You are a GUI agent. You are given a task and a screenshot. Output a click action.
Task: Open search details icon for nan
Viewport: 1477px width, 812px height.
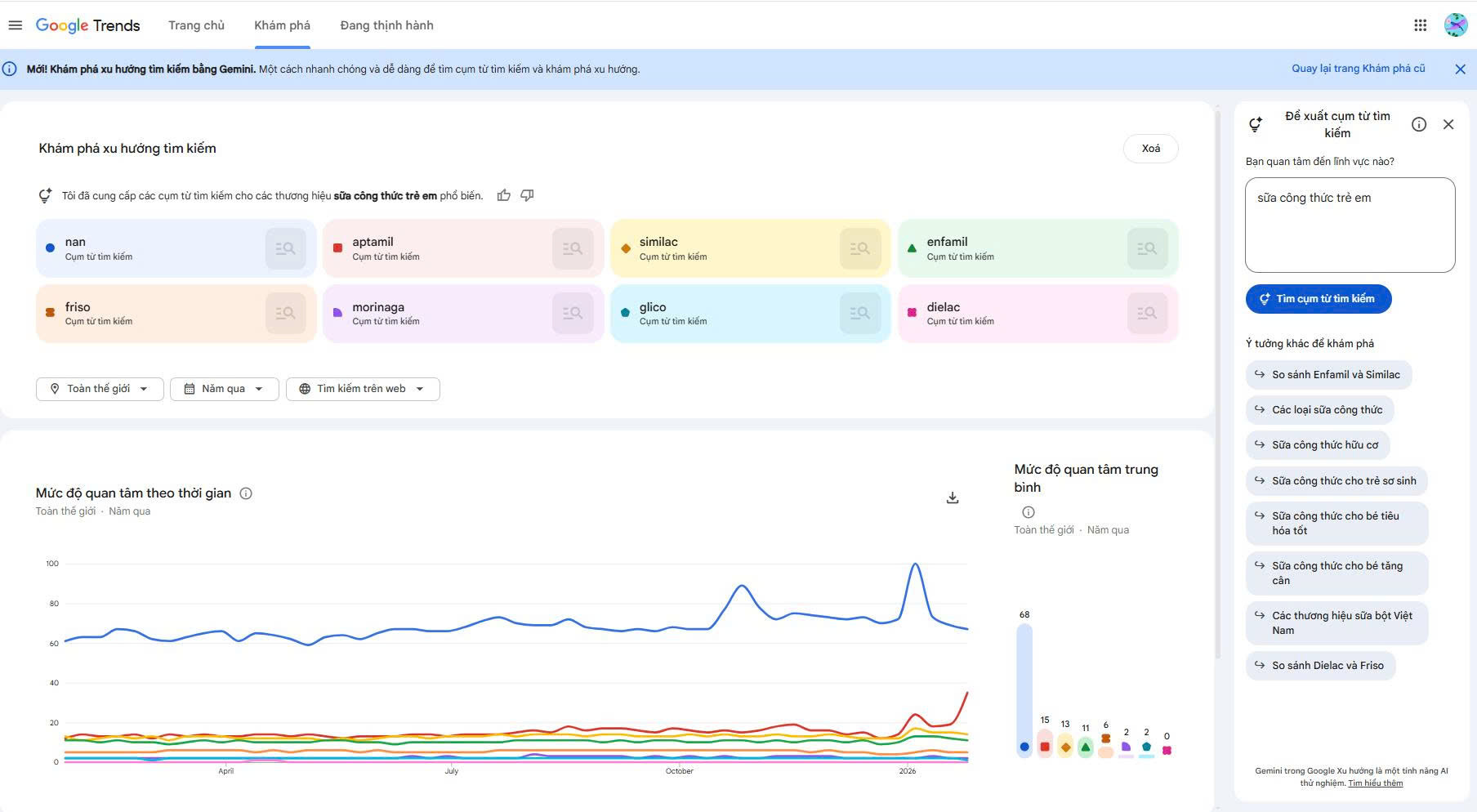[x=285, y=248]
